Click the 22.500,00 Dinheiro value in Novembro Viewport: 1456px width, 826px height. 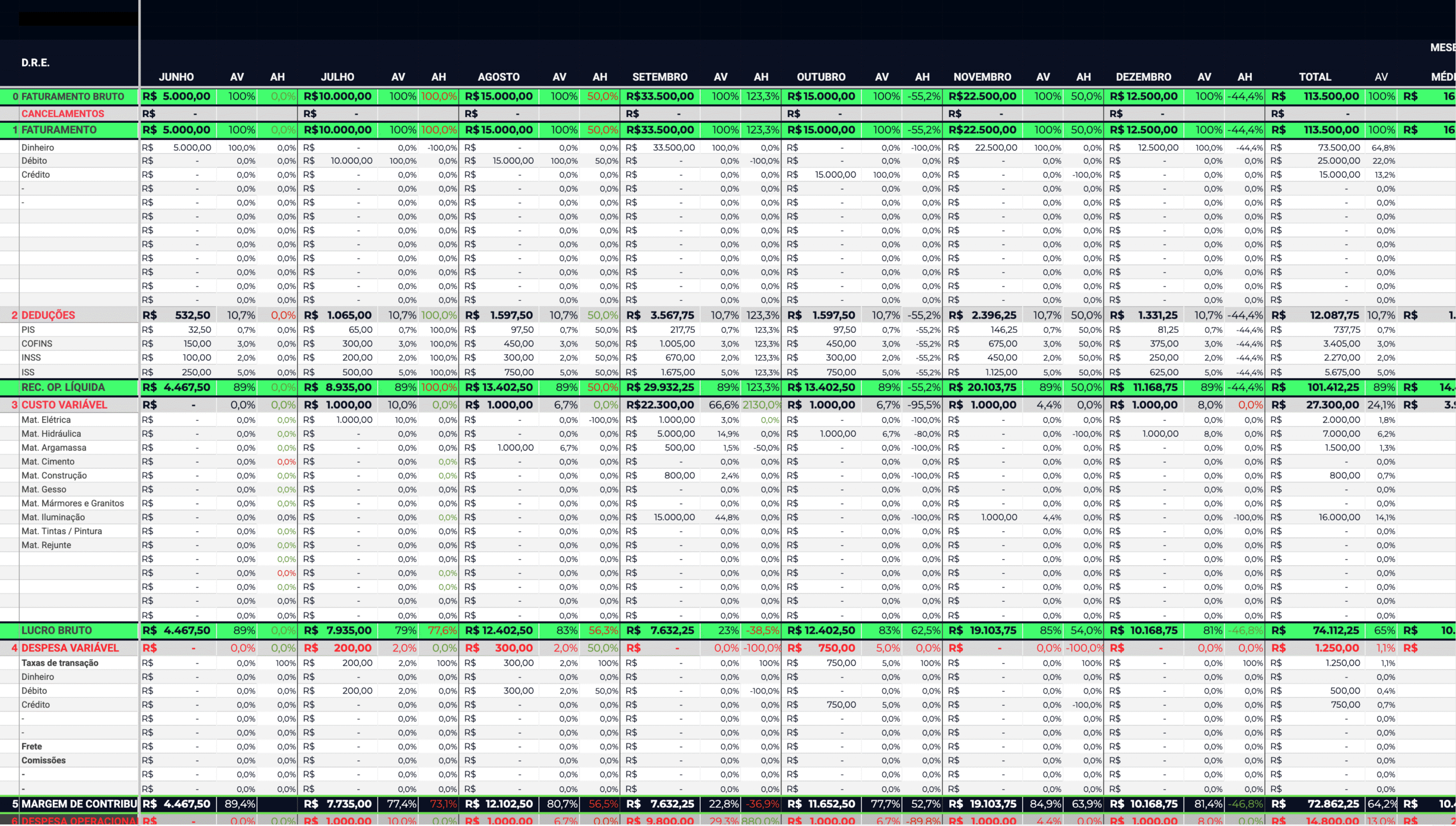point(996,147)
